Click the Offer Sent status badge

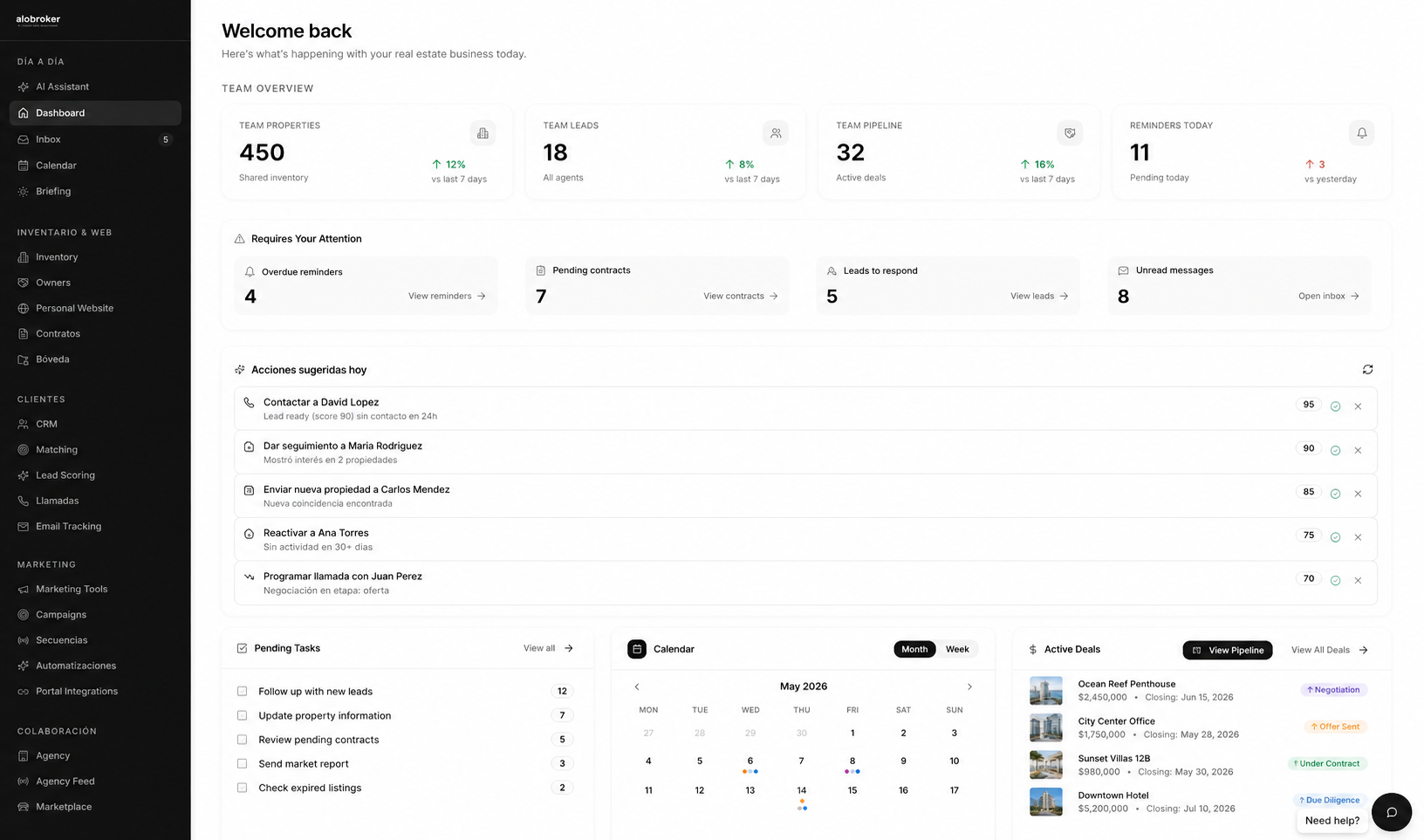coord(1335,727)
